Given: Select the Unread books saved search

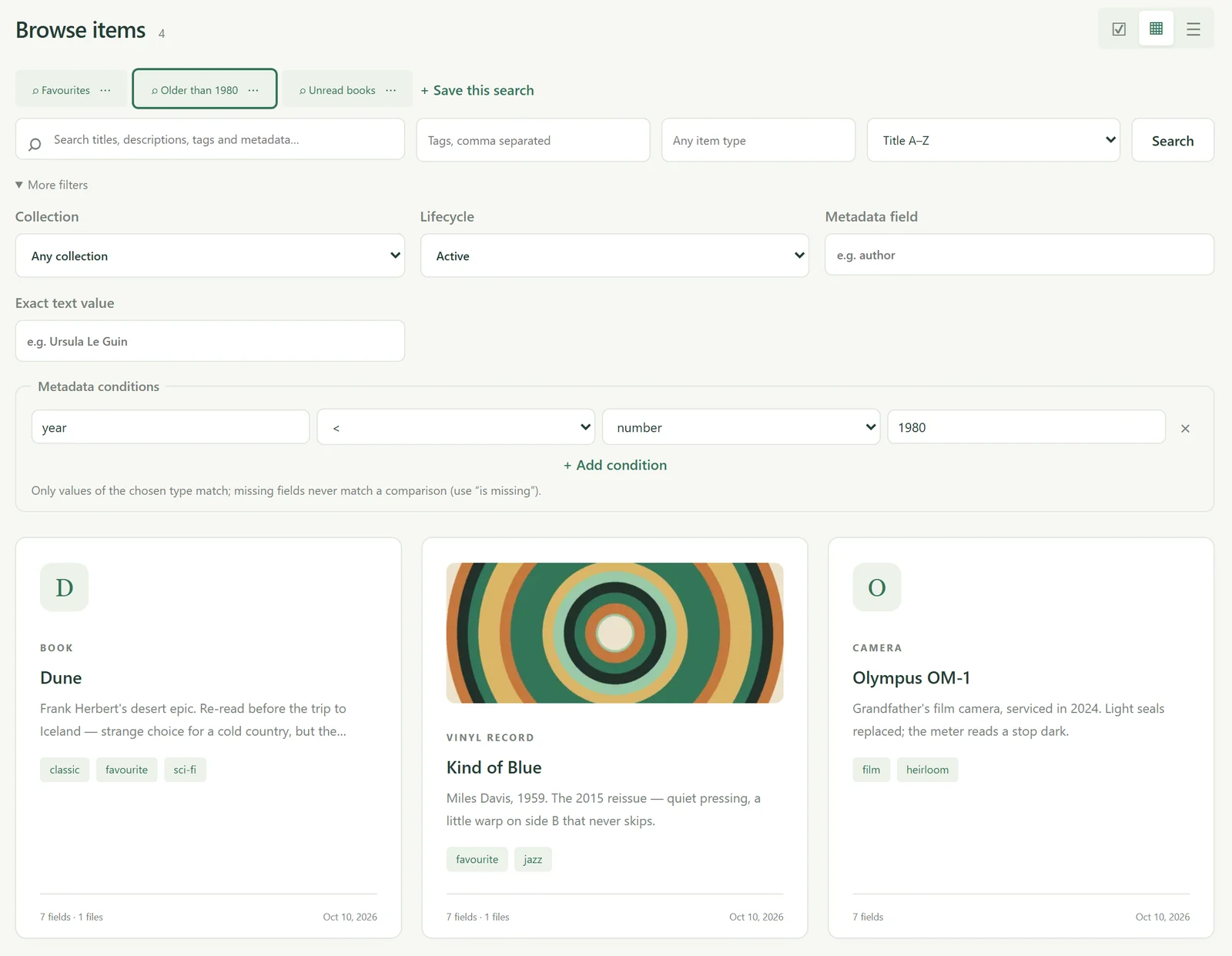Looking at the screenshot, I should click(337, 90).
